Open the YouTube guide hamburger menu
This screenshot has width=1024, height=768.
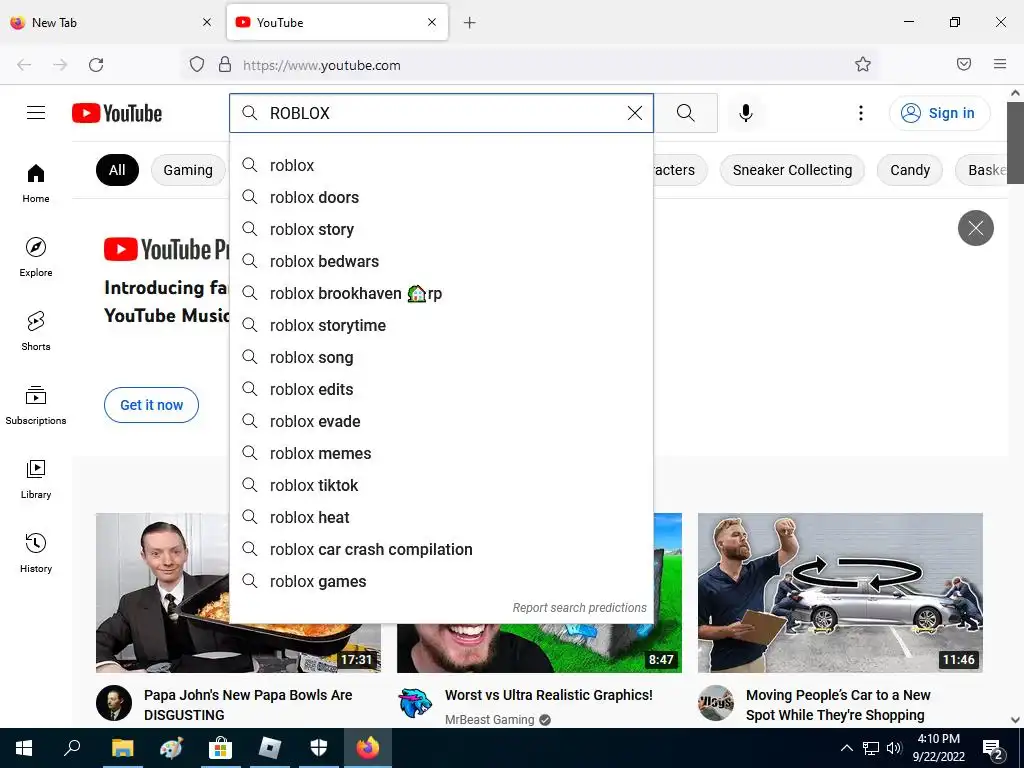click(x=36, y=113)
